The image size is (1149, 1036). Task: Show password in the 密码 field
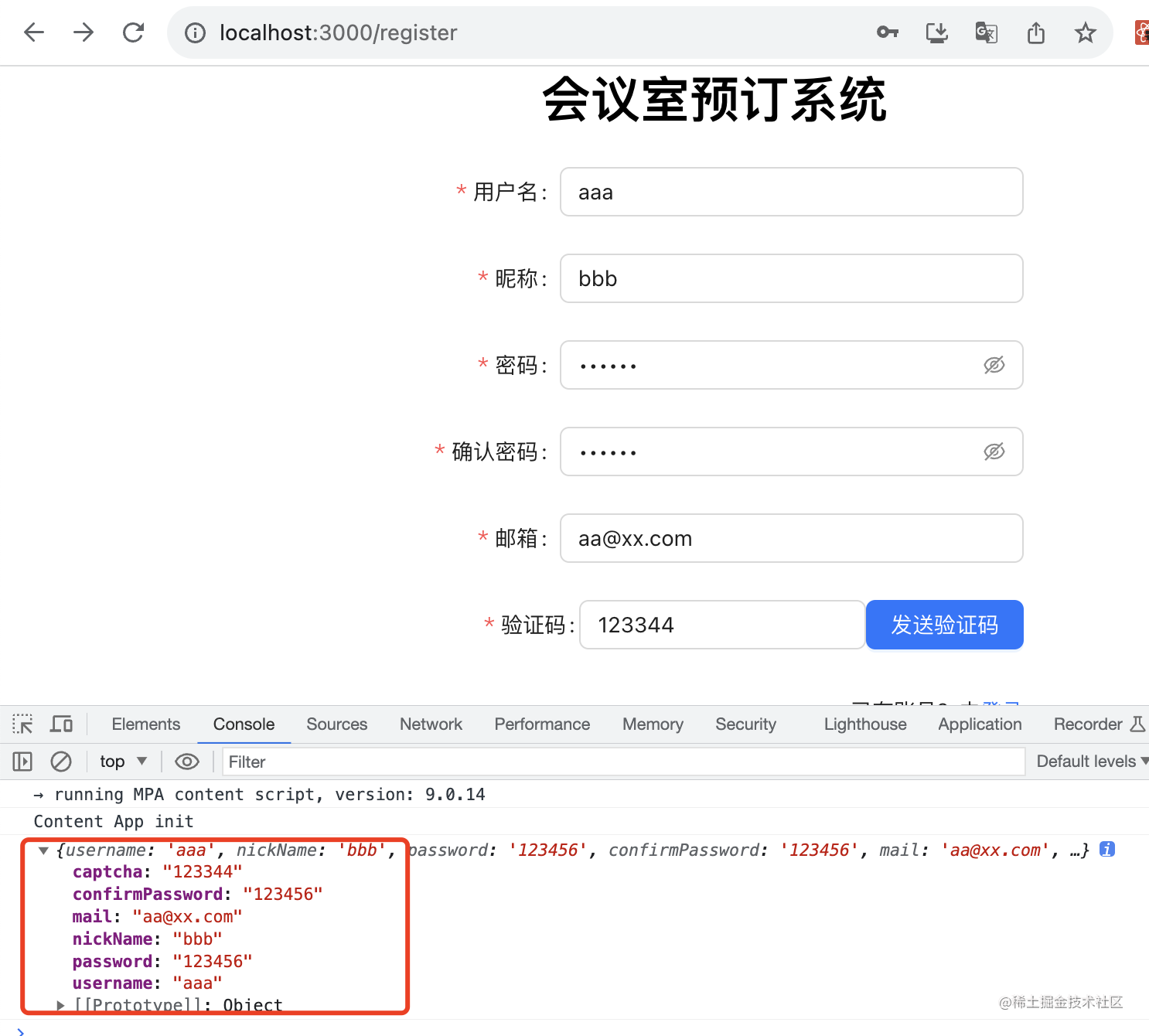click(x=994, y=365)
